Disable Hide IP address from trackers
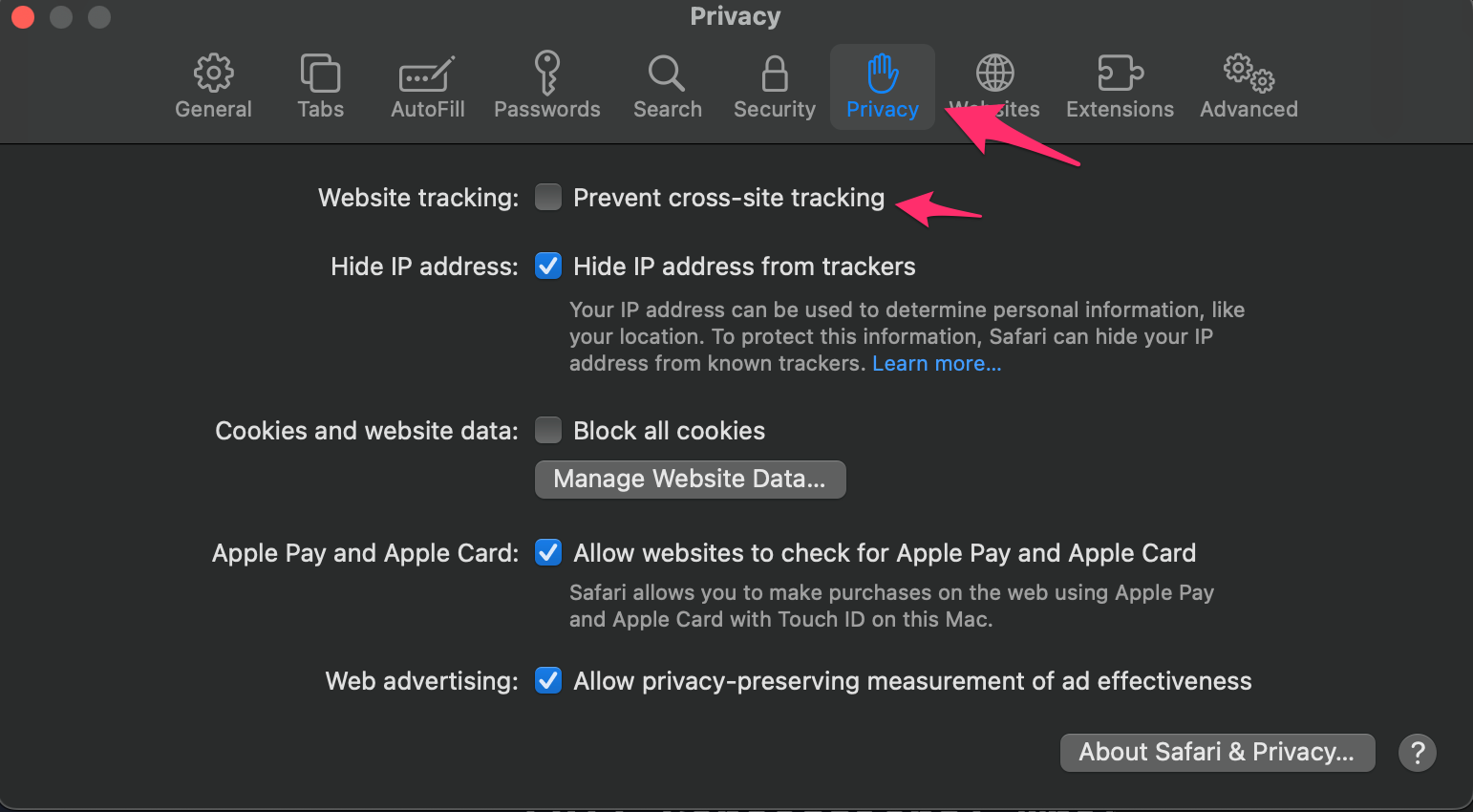Viewport: 1473px width, 812px height. [x=547, y=266]
